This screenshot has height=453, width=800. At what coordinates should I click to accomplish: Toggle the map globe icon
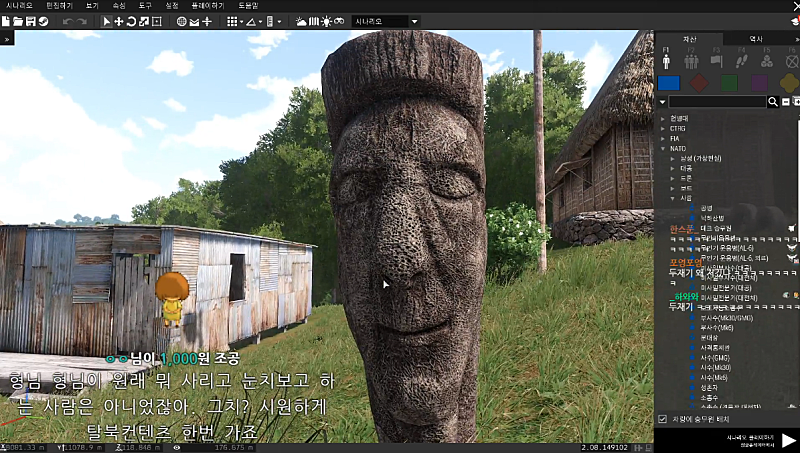[x=181, y=21]
